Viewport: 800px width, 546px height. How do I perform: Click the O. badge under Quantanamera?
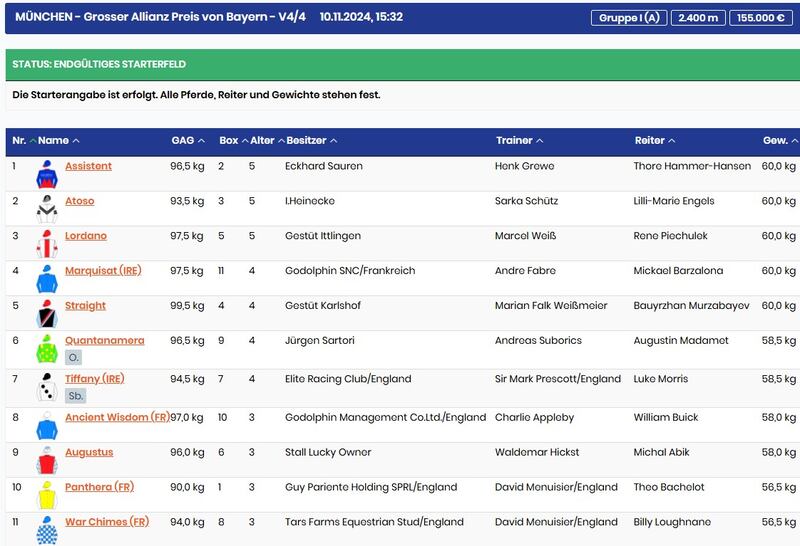[73, 357]
